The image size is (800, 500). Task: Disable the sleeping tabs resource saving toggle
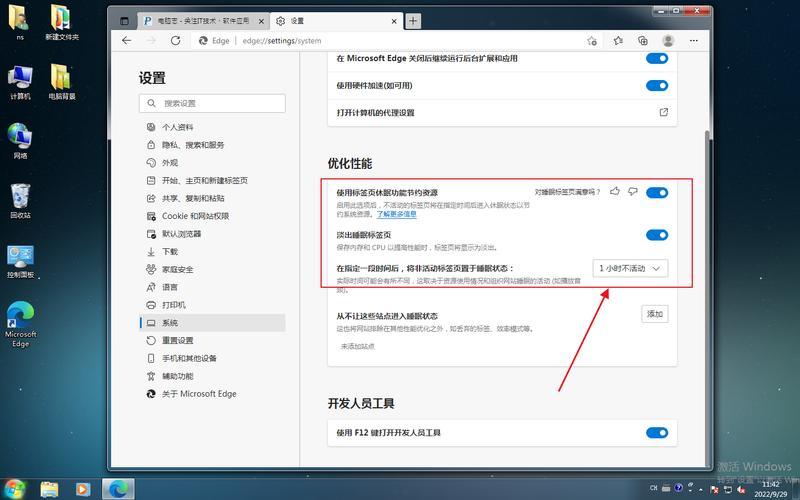point(656,192)
